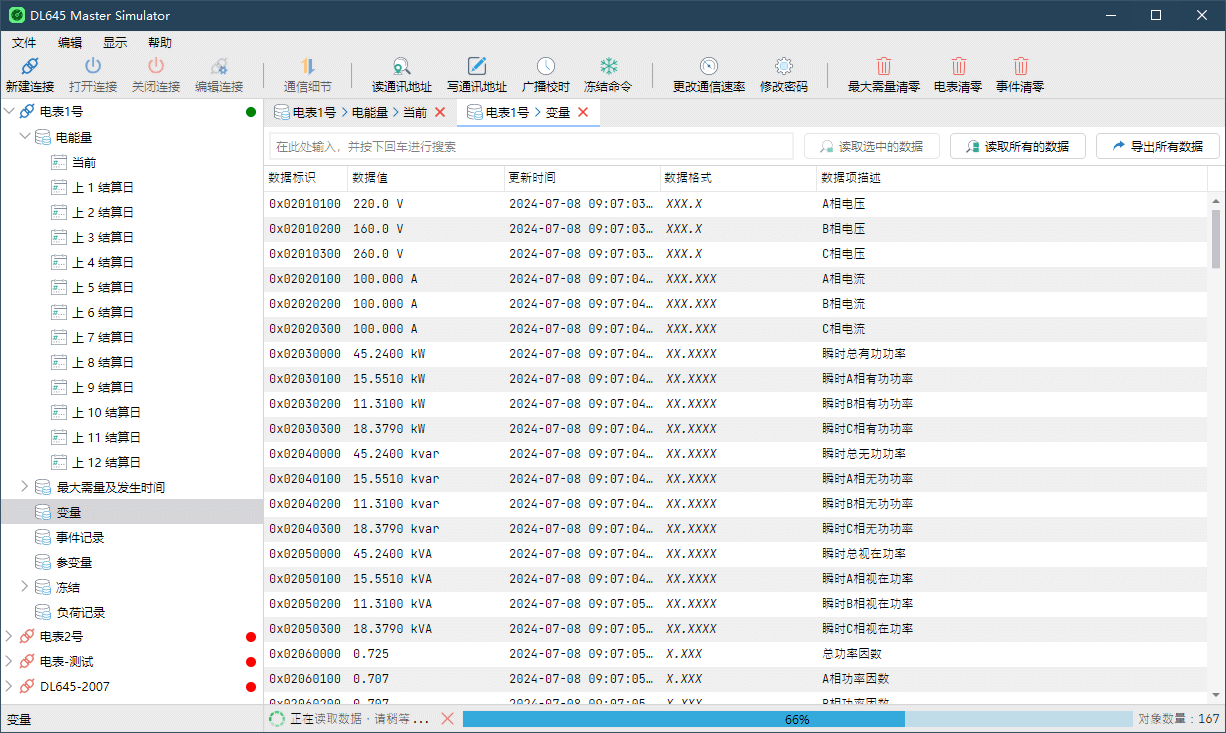Expand the 最大需量及发生时间 node
This screenshot has width=1226, height=733.
[x=25, y=487]
